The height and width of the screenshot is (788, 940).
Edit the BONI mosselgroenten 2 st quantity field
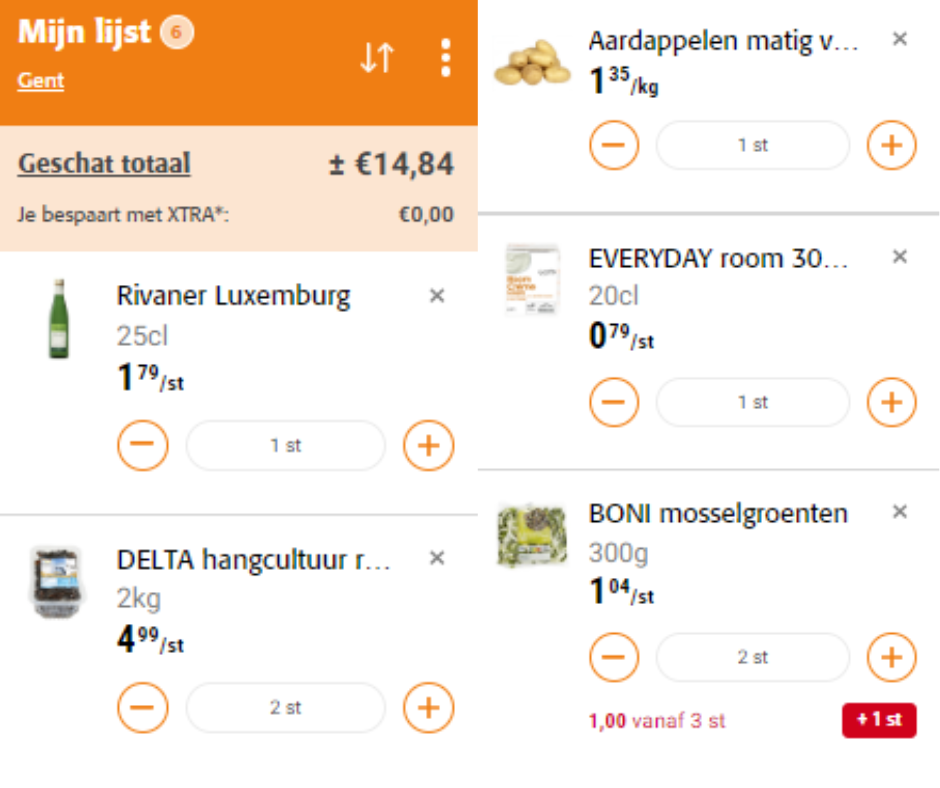point(752,657)
